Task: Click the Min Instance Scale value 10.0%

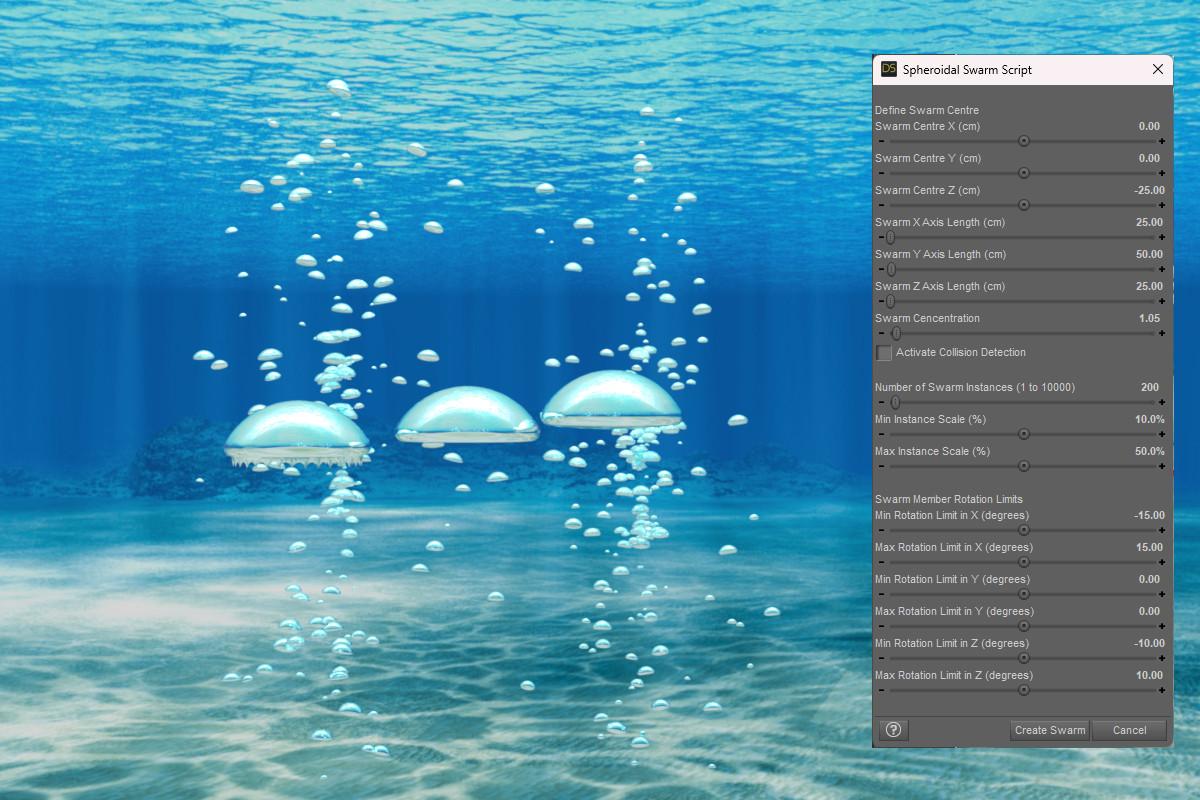Action: click(1149, 419)
